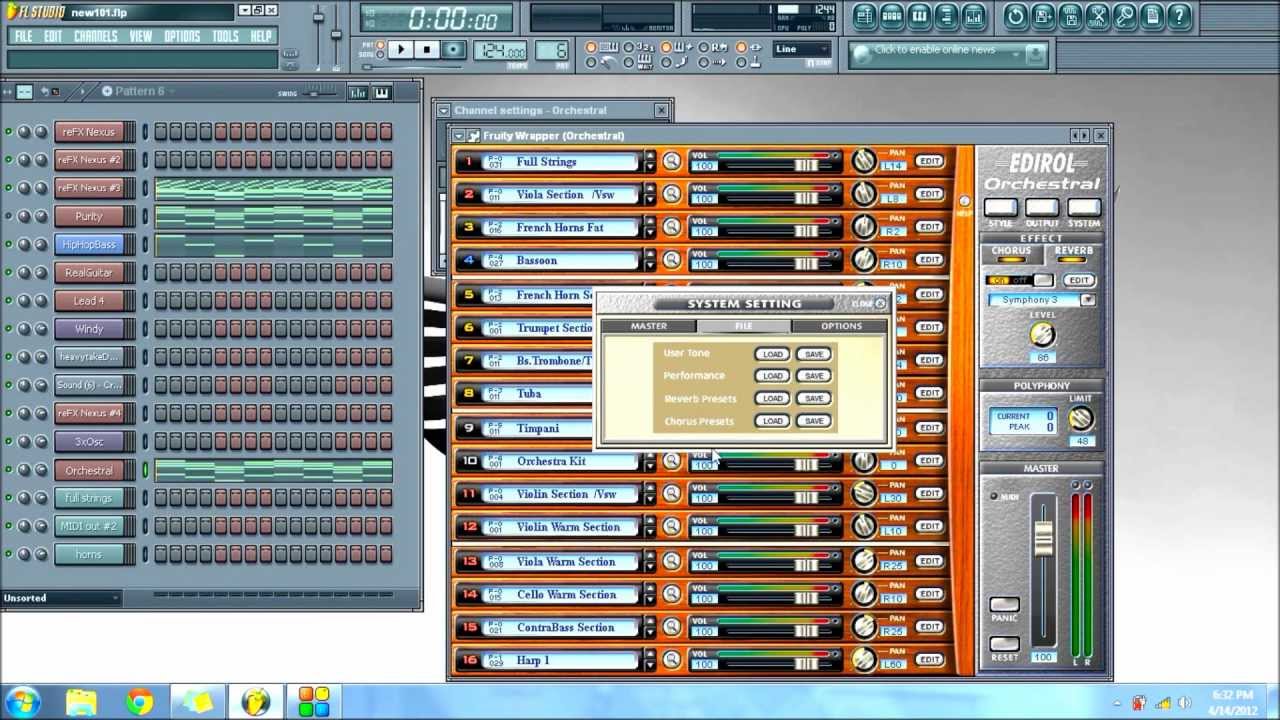Click LOAD for Reverb Presets
This screenshot has height=720, width=1280.
click(772, 399)
